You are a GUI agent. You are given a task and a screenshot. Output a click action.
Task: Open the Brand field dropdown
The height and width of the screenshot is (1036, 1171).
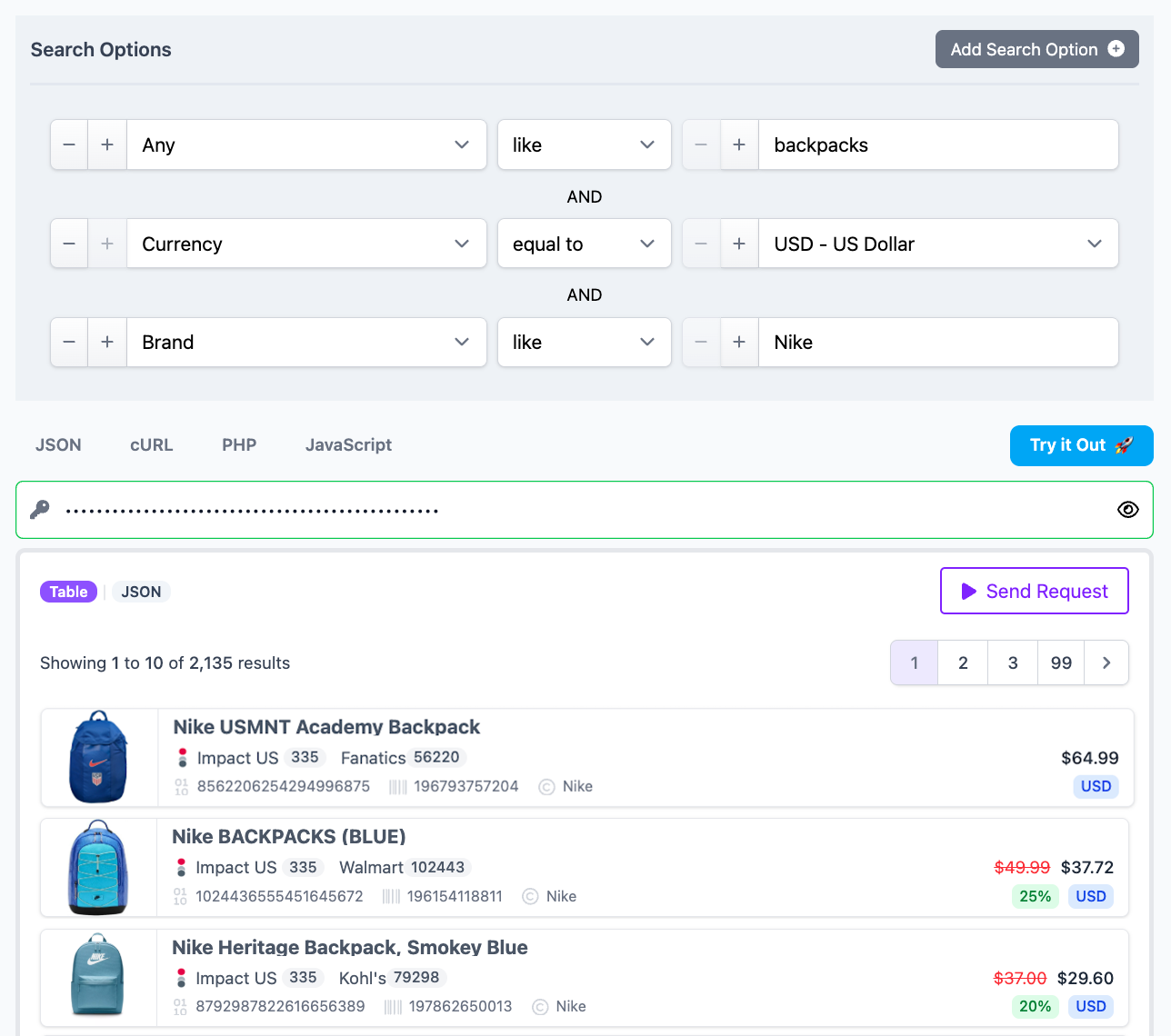pyautogui.click(x=306, y=342)
